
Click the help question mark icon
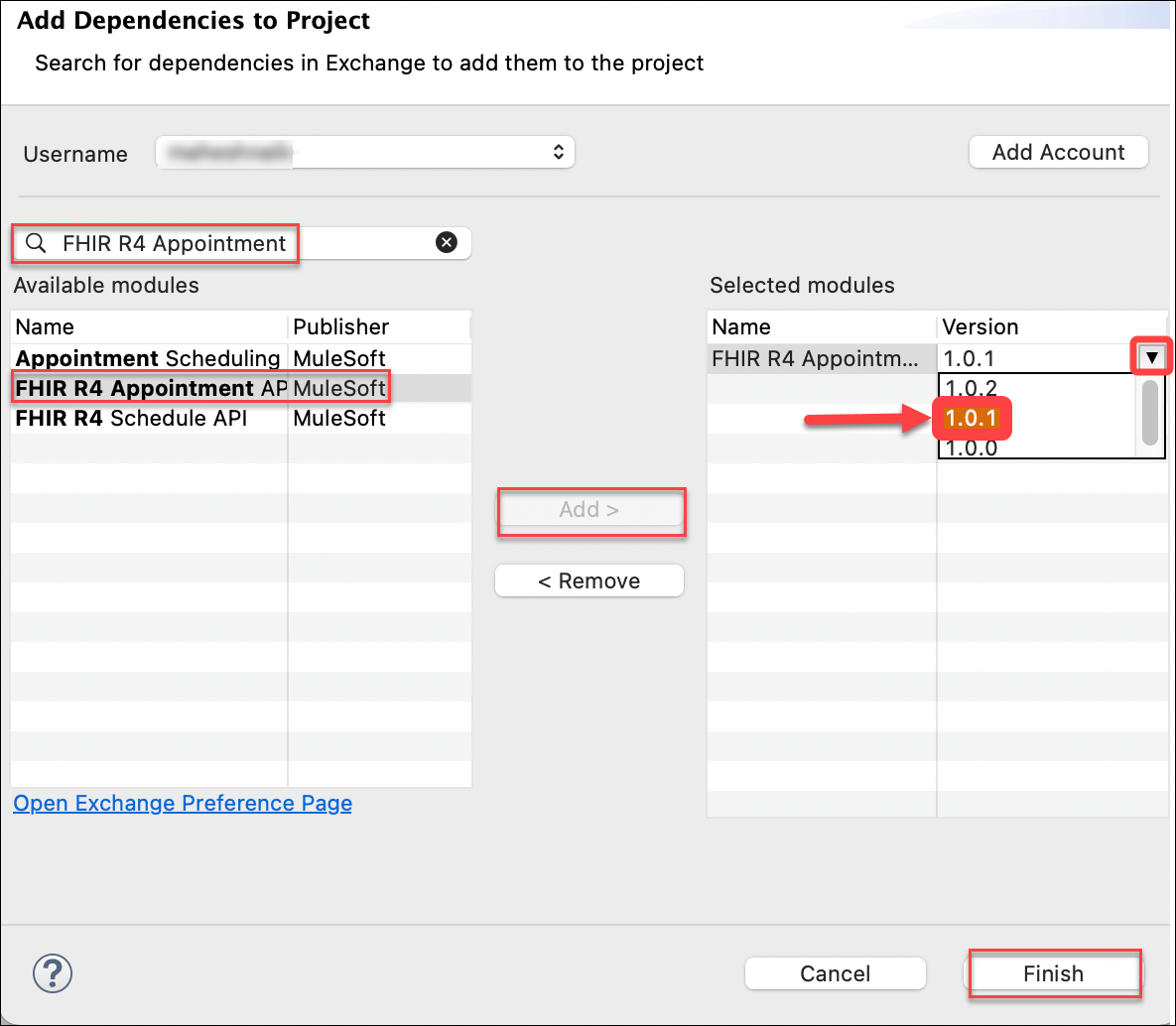[x=53, y=973]
